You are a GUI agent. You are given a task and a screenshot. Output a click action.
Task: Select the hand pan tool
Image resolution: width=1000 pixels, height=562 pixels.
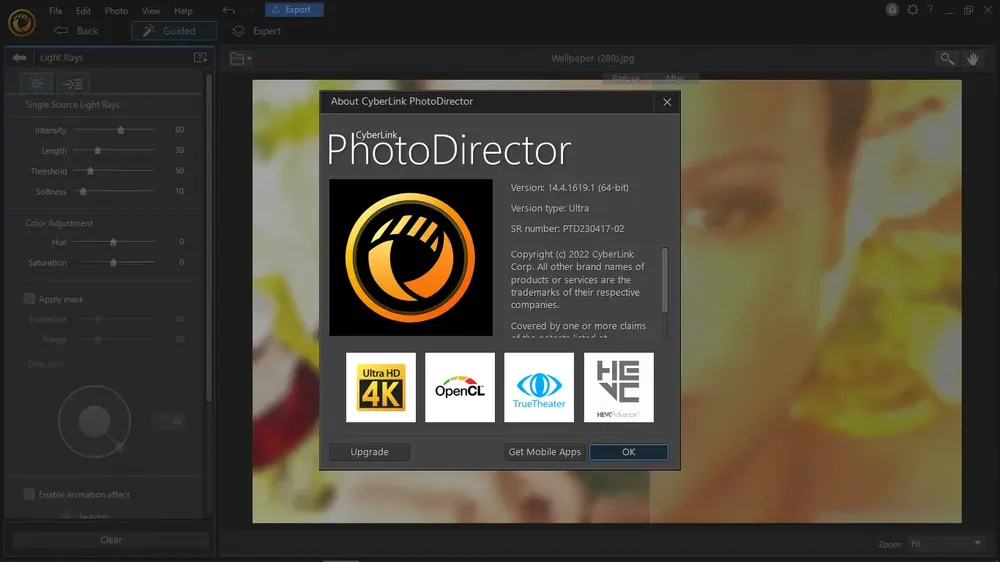coord(973,59)
